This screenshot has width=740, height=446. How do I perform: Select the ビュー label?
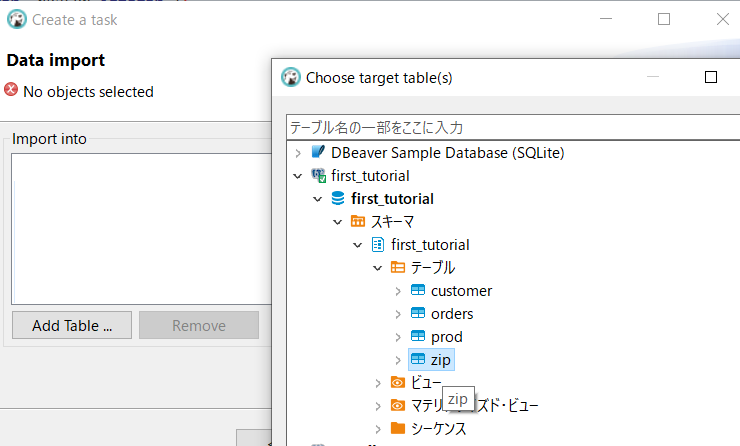(x=426, y=382)
